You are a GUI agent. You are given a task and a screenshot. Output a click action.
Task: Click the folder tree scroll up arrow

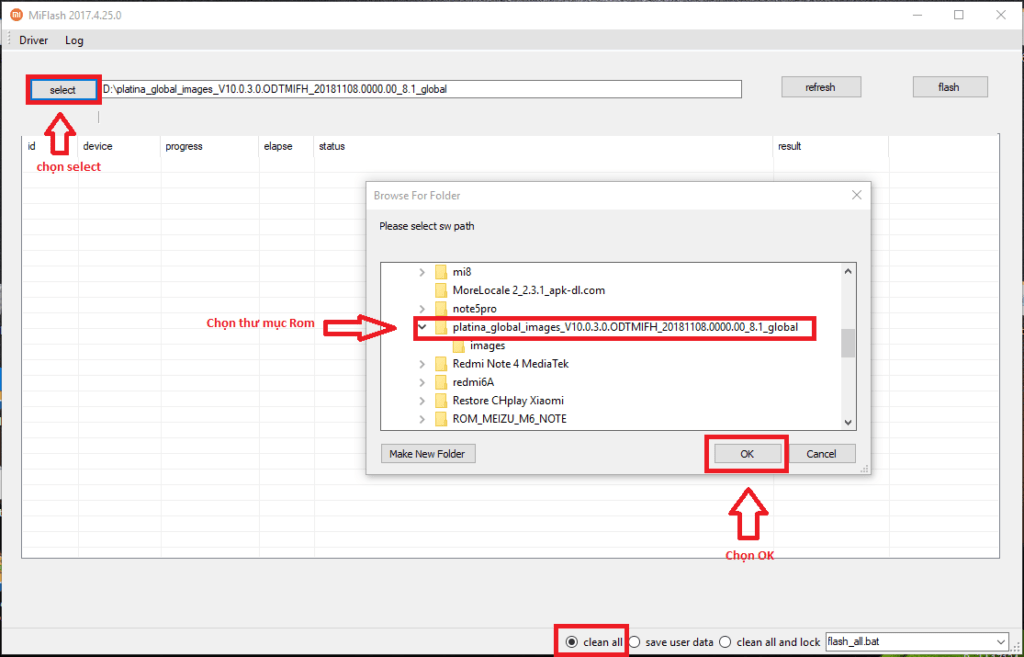pyautogui.click(x=848, y=271)
